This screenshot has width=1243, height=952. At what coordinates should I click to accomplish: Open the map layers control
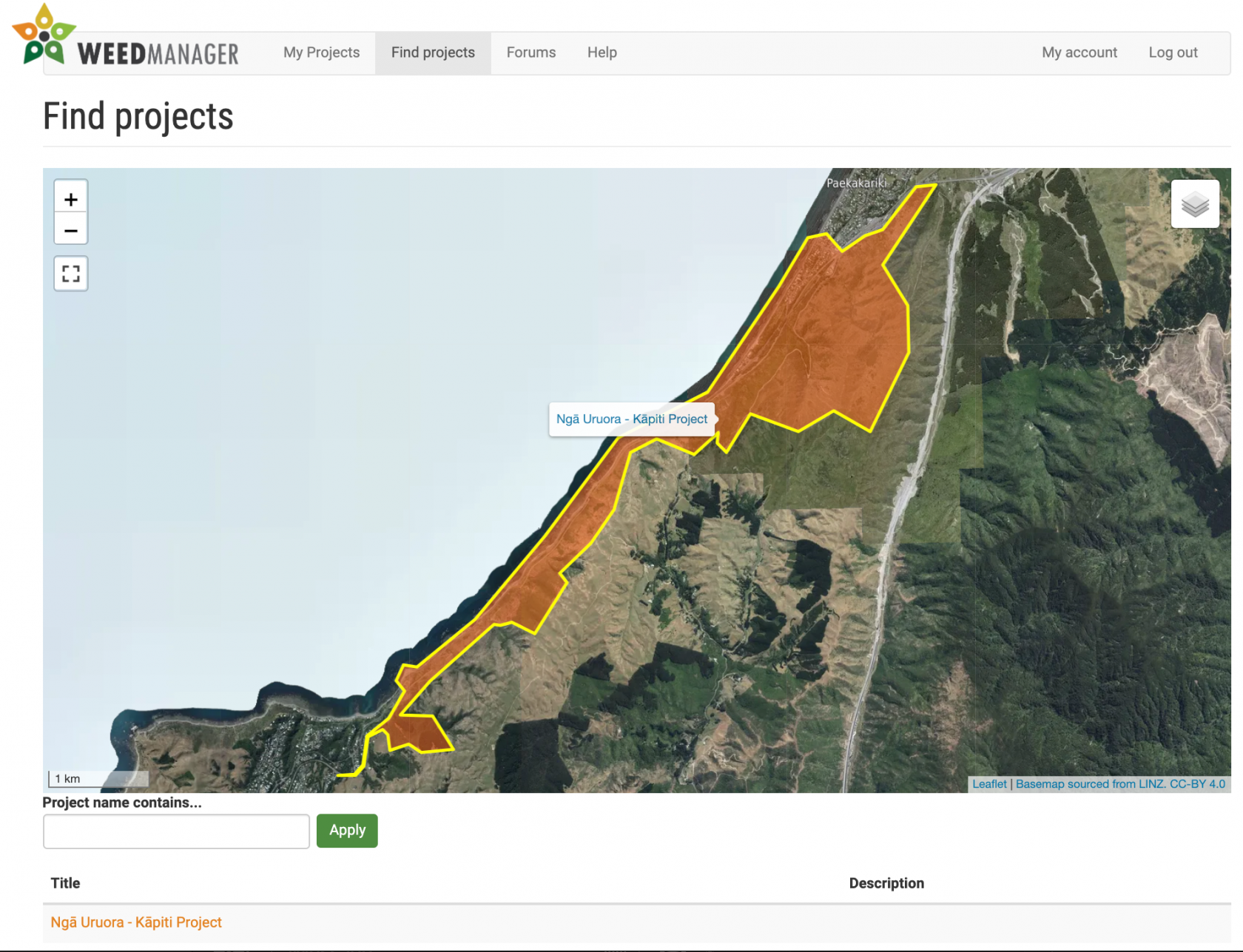[x=1195, y=204]
